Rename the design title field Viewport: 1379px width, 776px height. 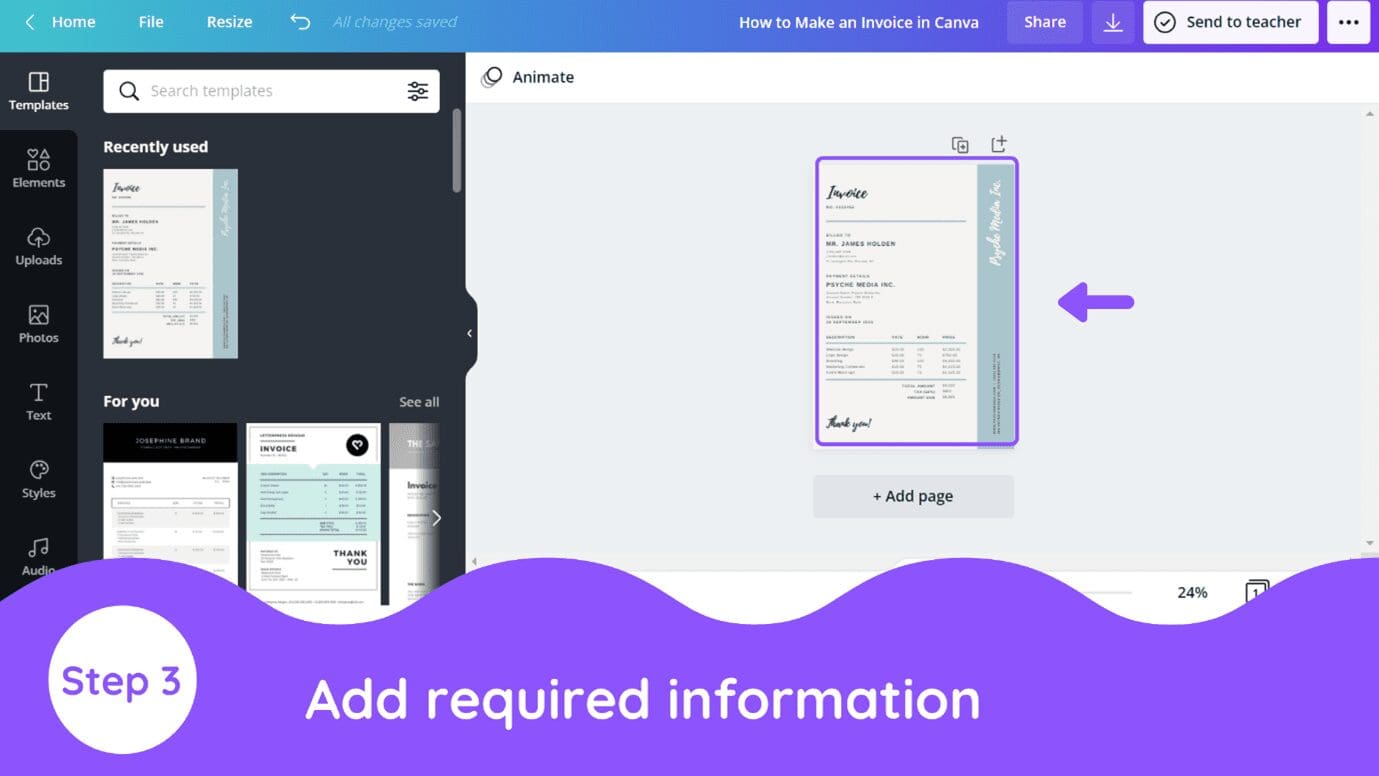click(x=859, y=22)
